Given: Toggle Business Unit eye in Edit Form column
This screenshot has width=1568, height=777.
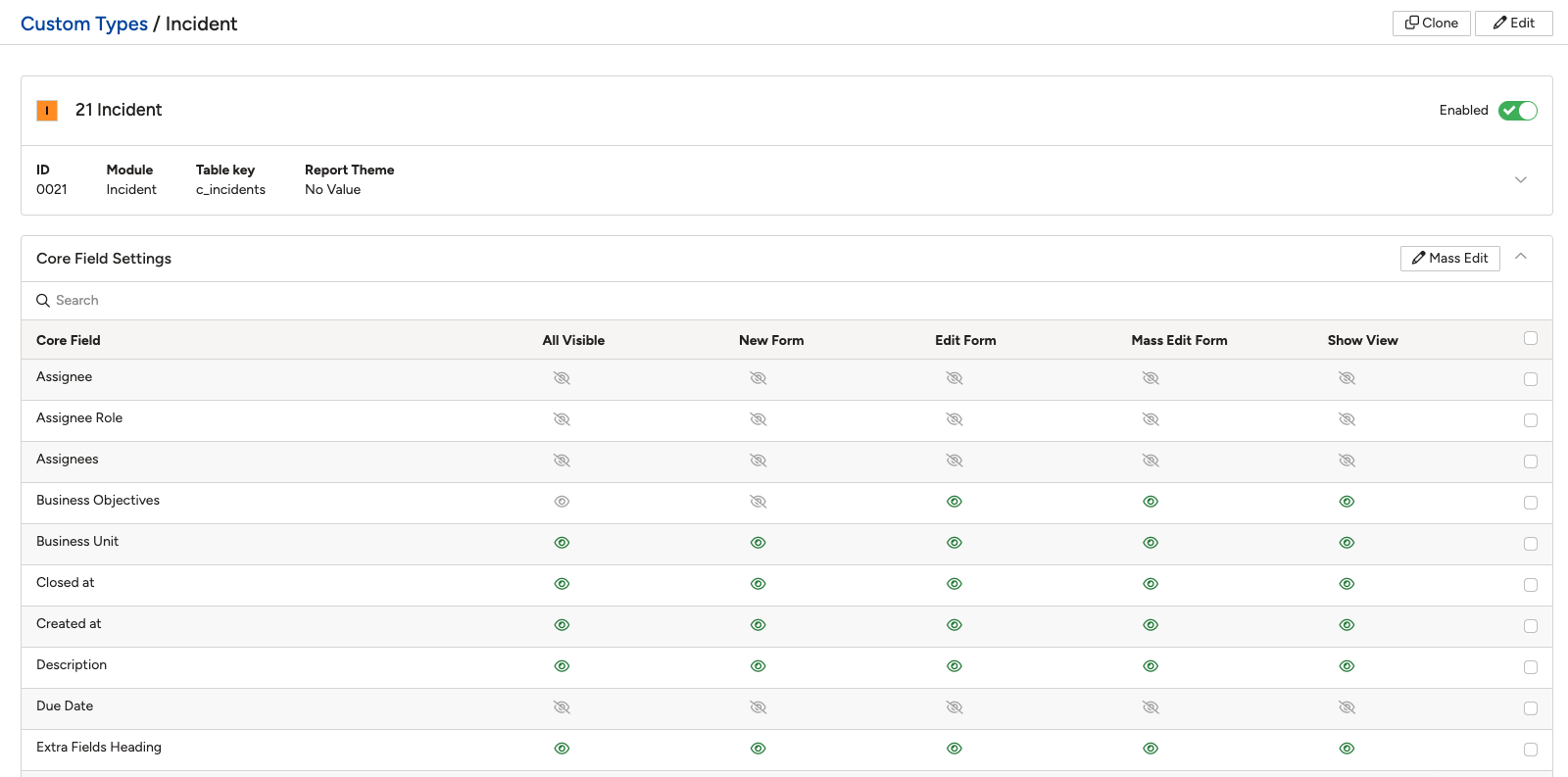Looking at the screenshot, I should 955,543.
